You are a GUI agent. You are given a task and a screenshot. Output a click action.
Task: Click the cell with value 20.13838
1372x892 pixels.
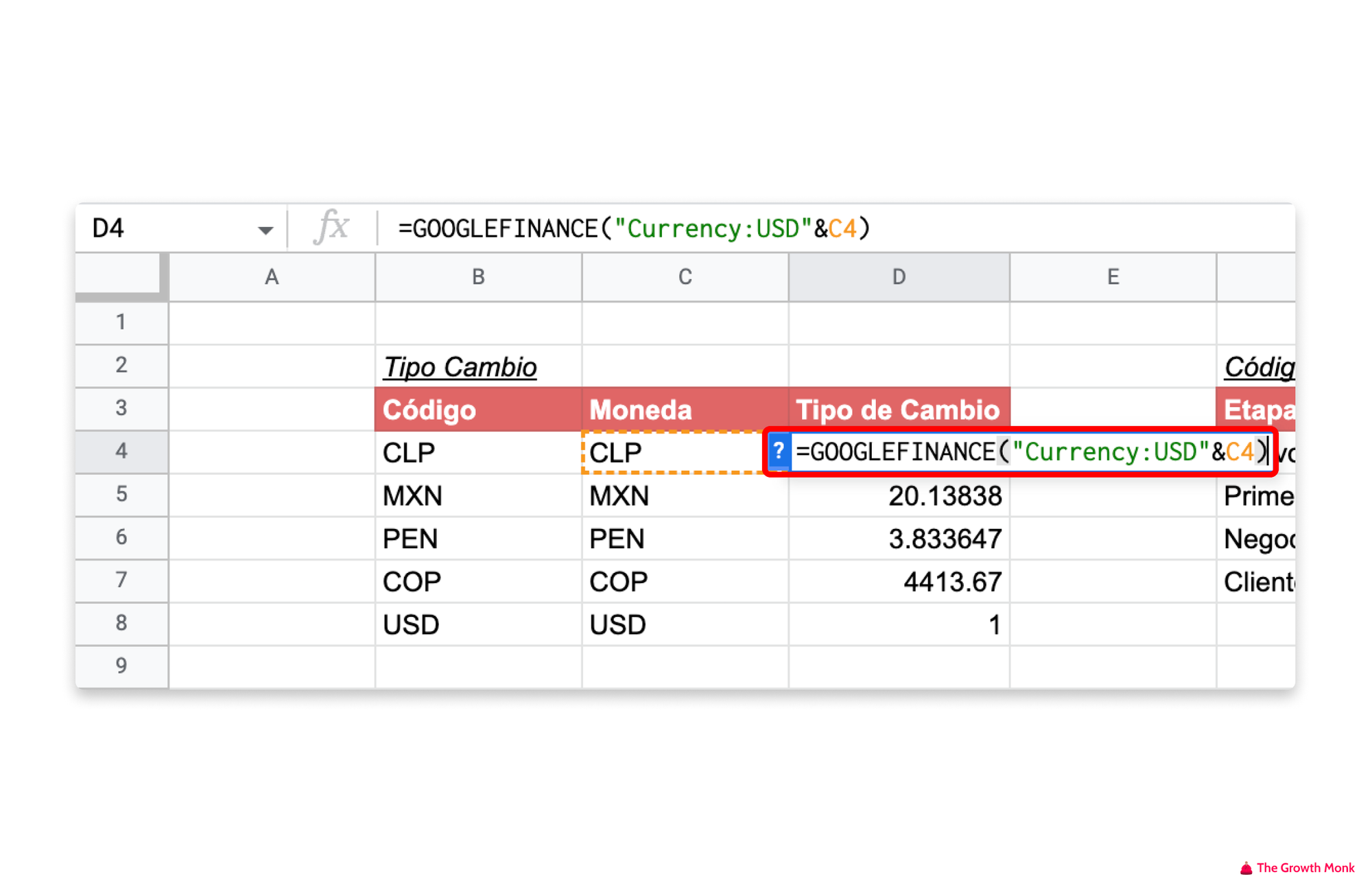899,495
